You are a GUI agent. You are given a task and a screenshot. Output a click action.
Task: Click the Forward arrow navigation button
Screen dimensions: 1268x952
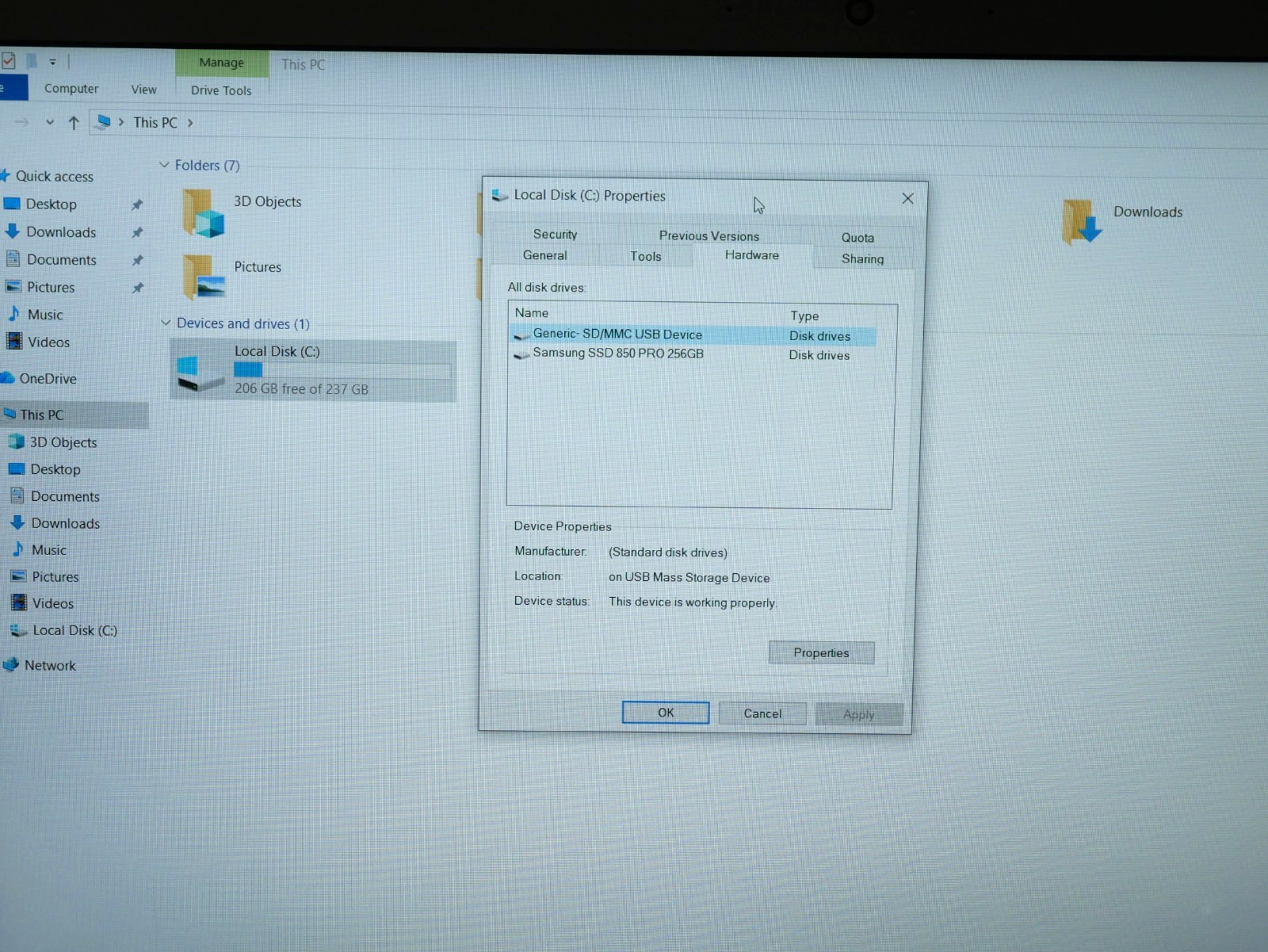[x=21, y=122]
